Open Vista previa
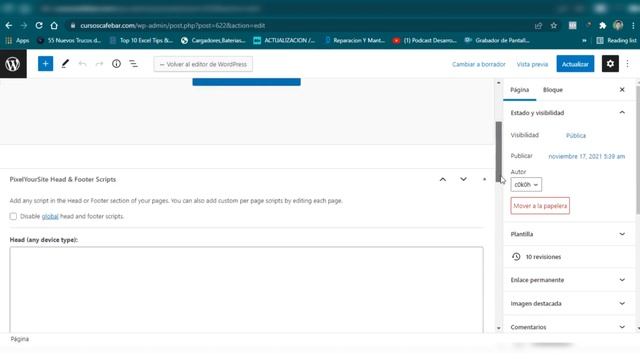This screenshot has width=640, height=360. pos(532,64)
